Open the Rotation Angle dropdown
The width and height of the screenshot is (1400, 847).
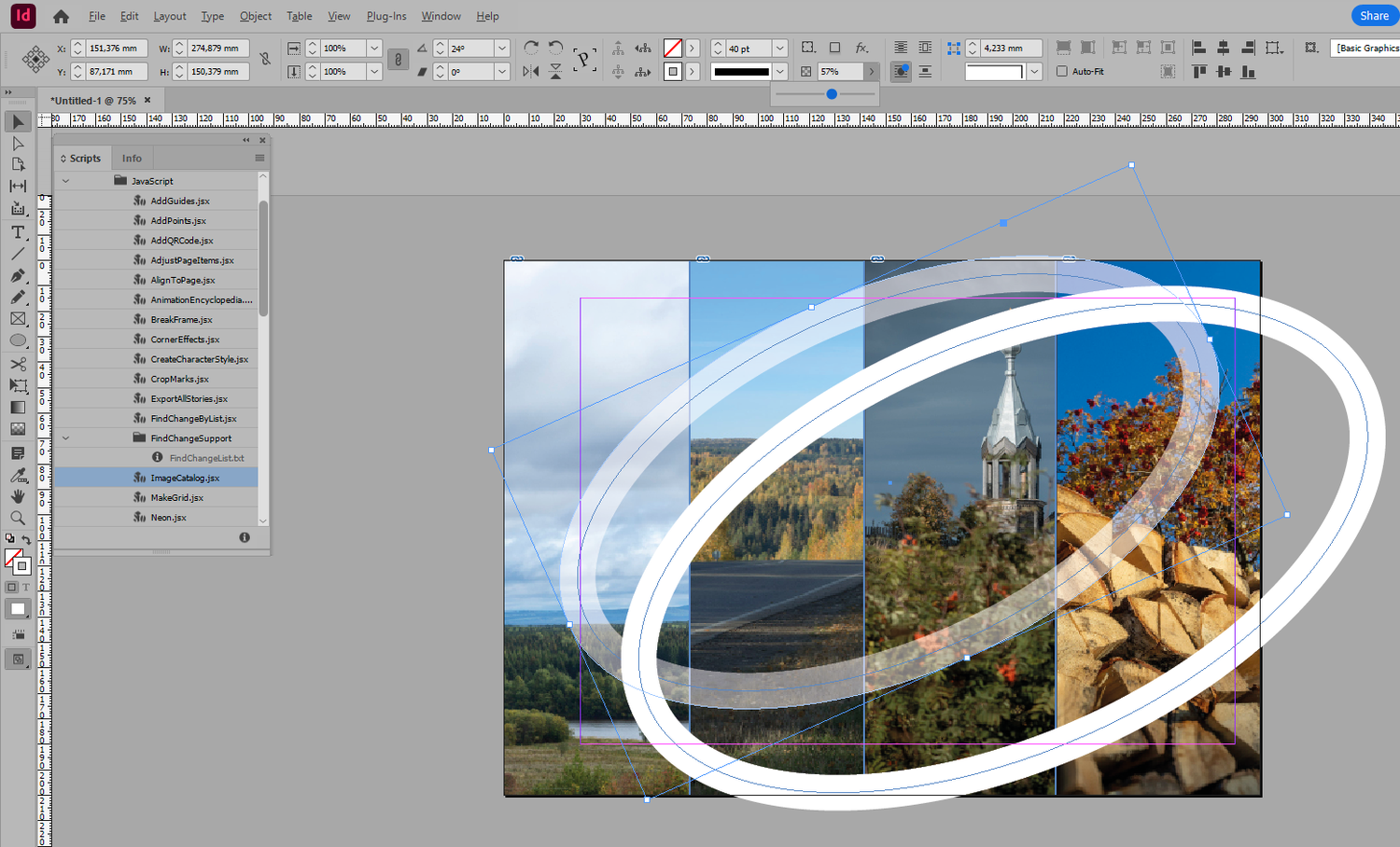coord(502,48)
